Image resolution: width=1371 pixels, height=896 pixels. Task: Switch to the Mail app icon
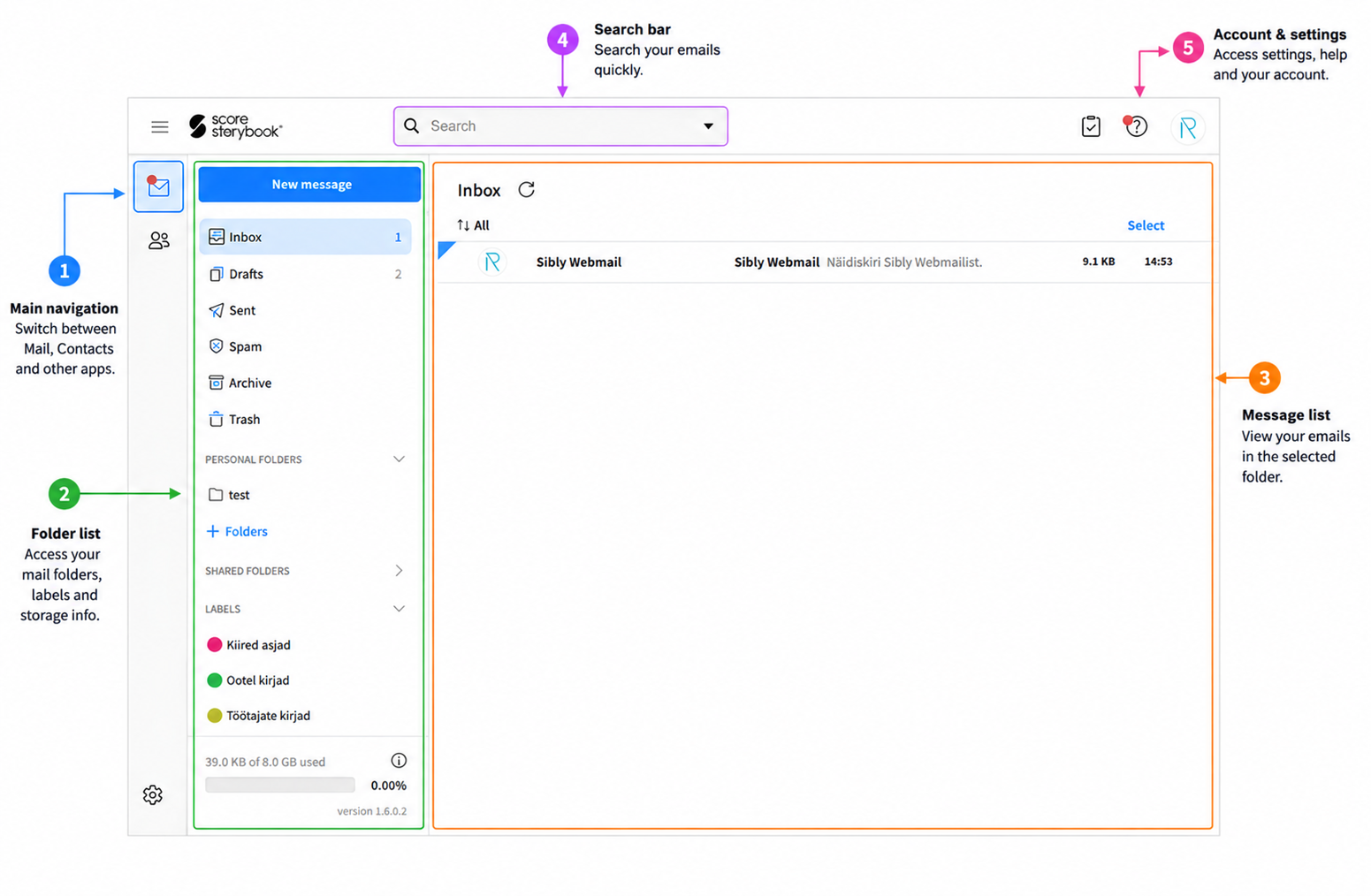point(158,186)
